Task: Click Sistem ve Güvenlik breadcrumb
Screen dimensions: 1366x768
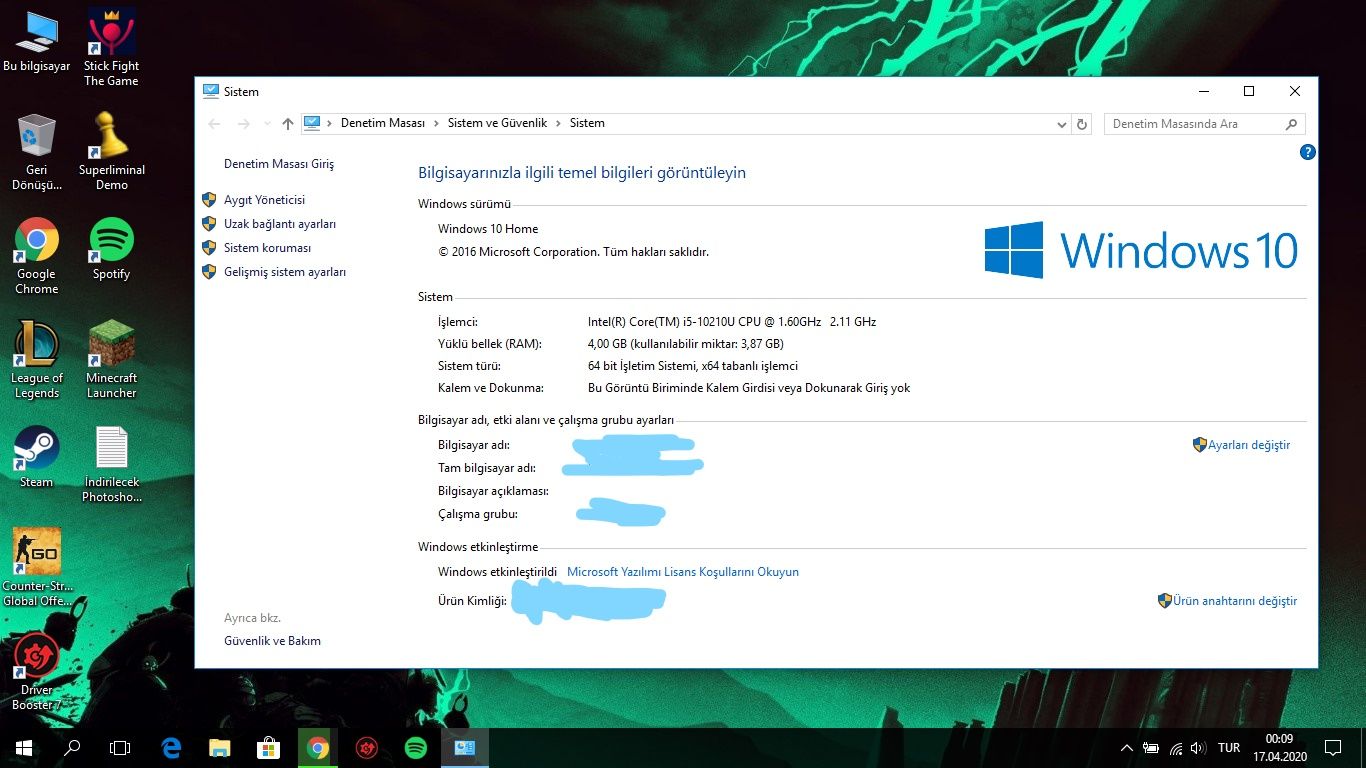Action: click(497, 123)
